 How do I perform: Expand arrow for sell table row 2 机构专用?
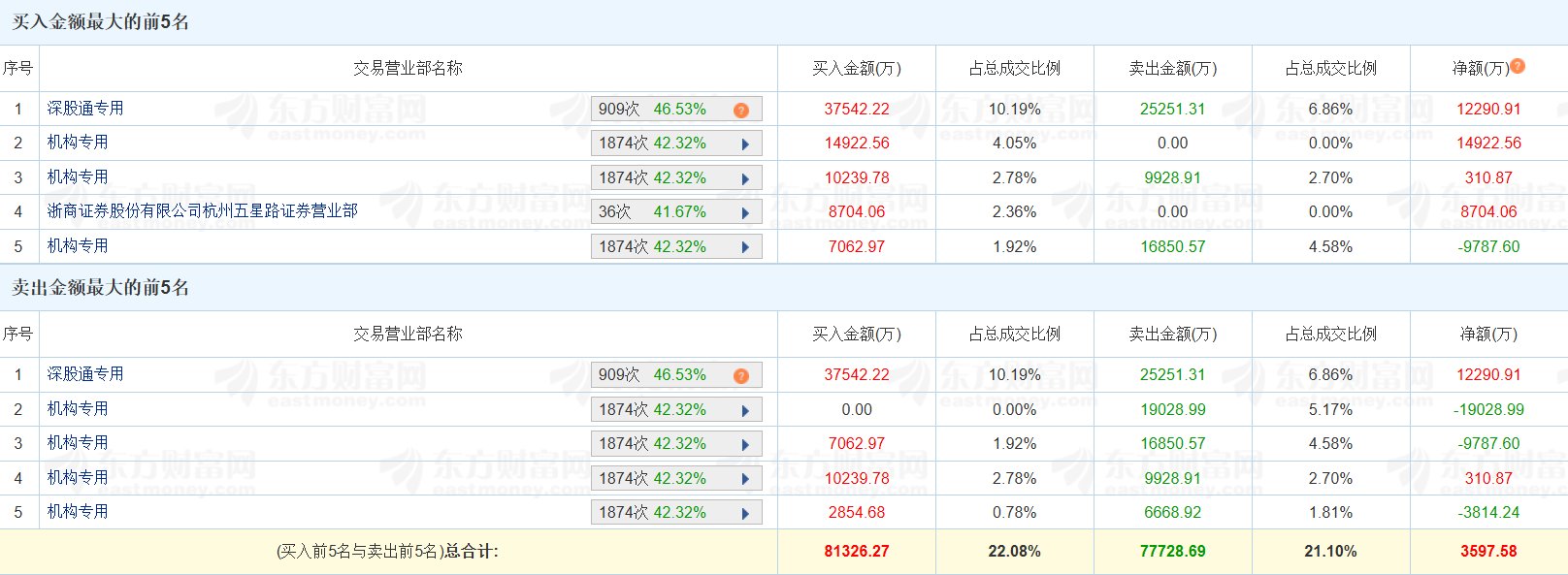click(745, 410)
